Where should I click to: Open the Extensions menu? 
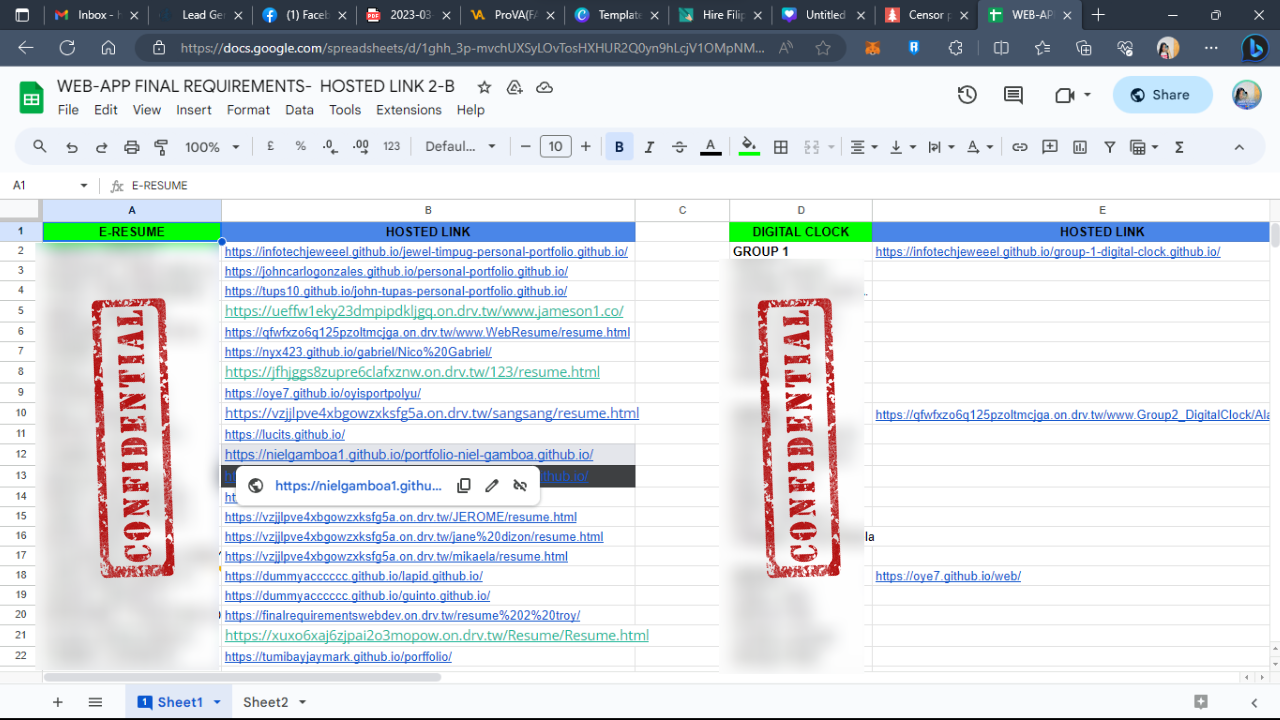(409, 110)
